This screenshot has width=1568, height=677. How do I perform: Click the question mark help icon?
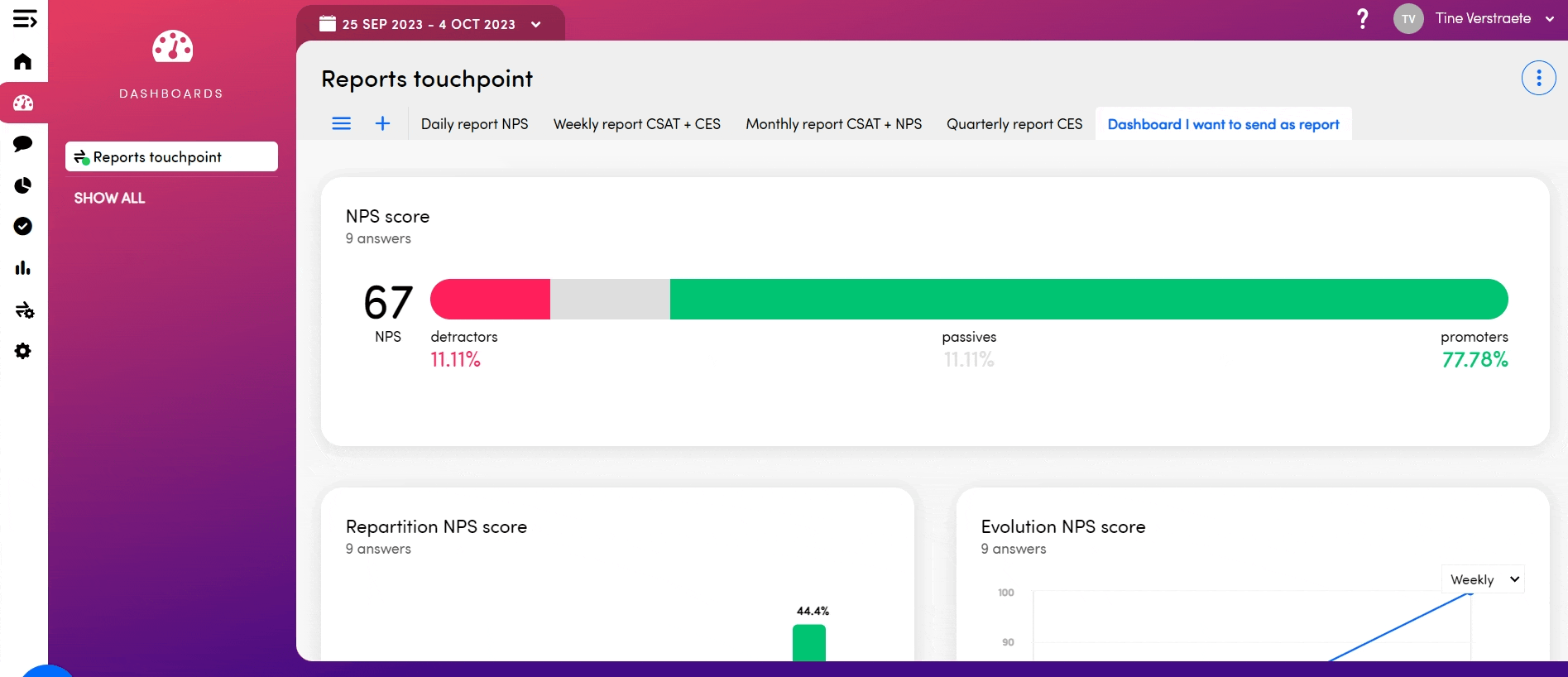[1362, 19]
